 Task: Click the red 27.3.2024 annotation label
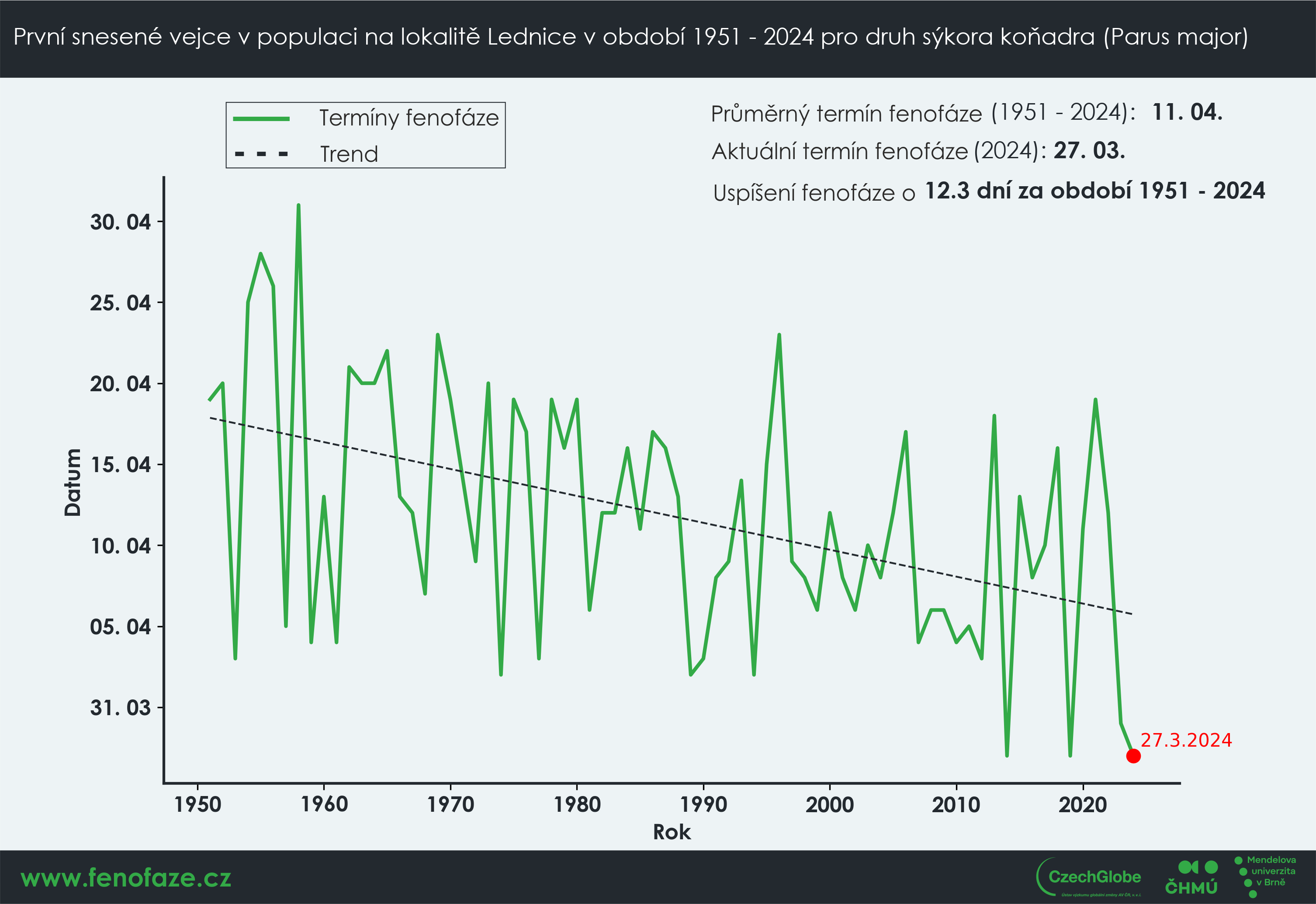click(1186, 740)
